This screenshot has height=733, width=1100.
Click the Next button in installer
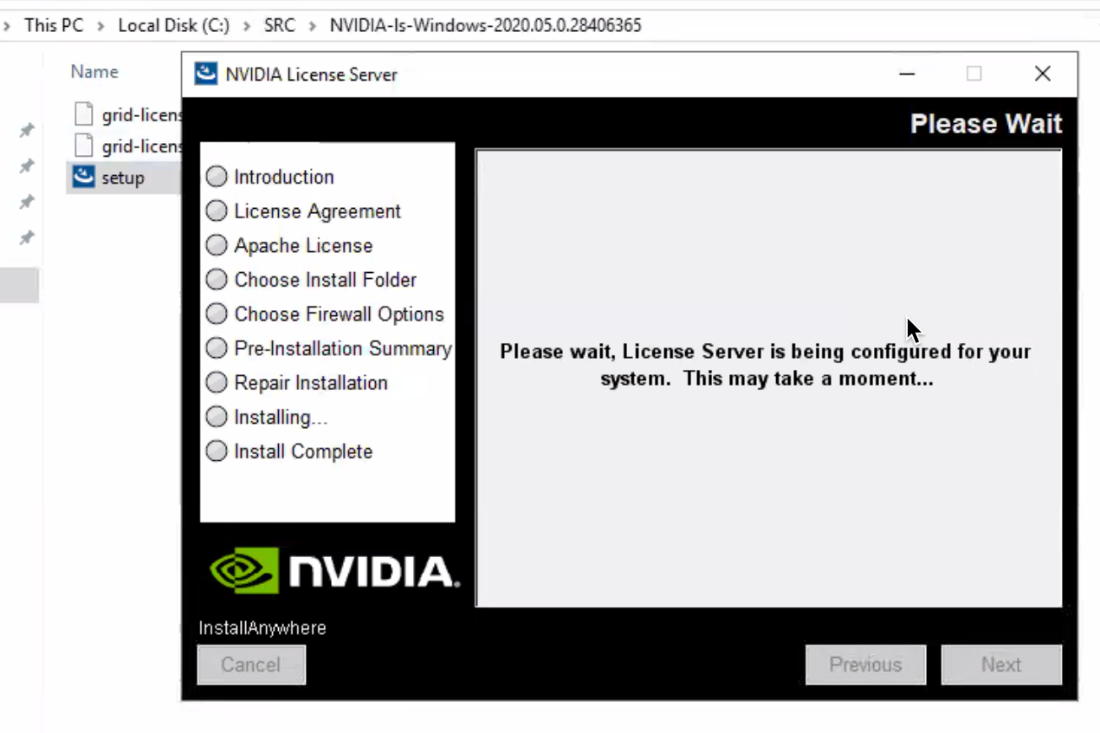click(x=1001, y=664)
